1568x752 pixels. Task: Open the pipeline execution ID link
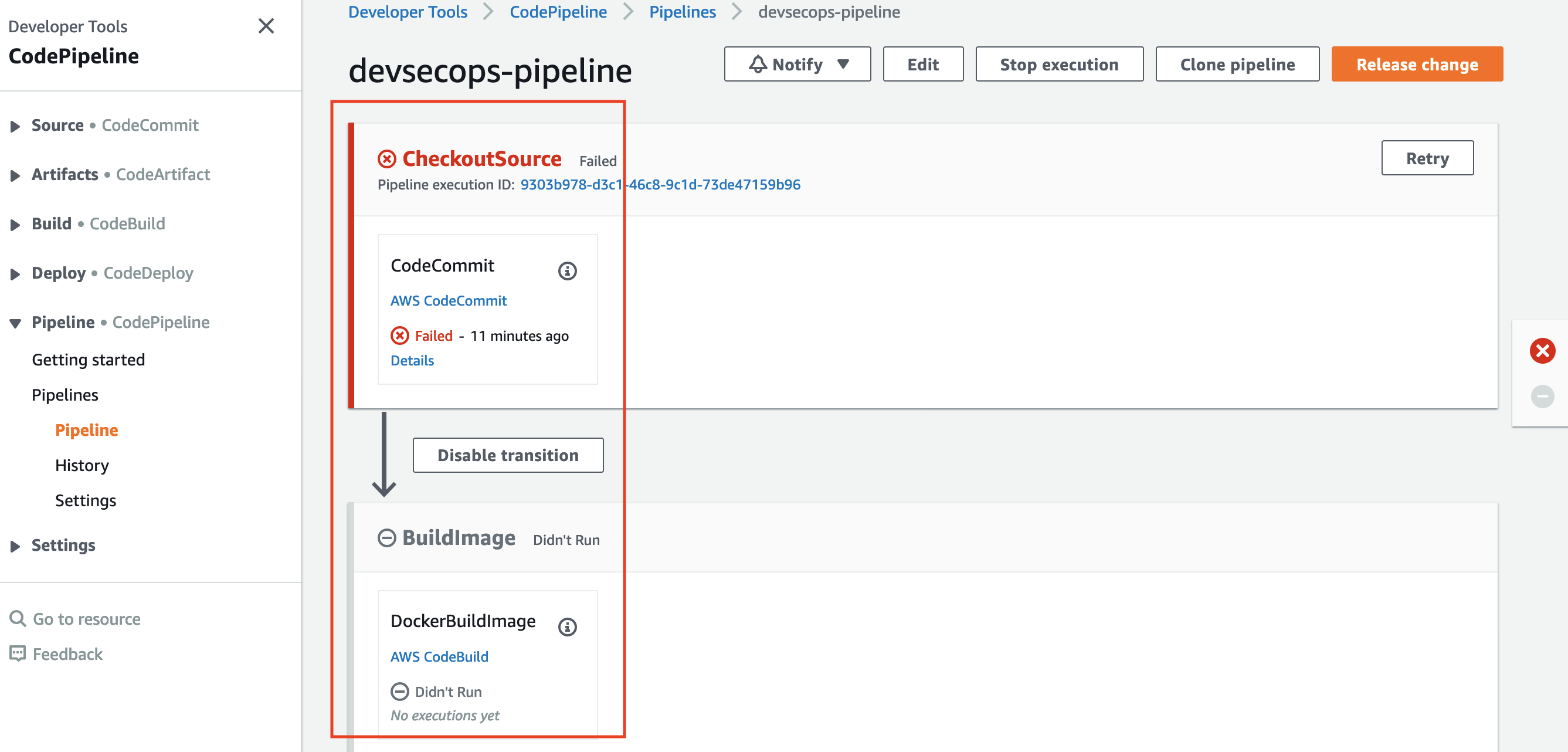(x=660, y=185)
